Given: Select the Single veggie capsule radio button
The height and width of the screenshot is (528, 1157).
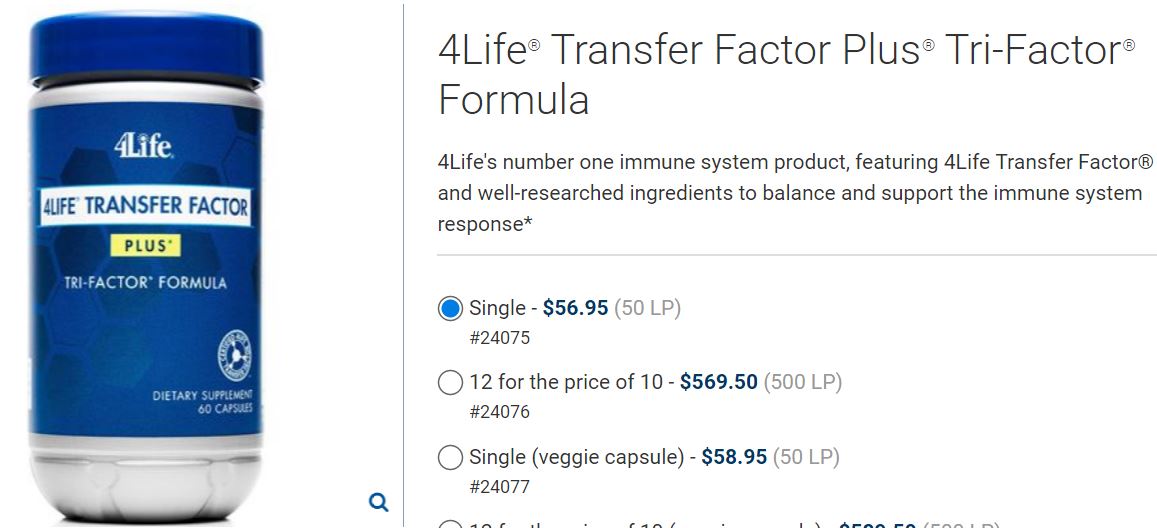Looking at the screenshot, I should click(x=450, y=457).
